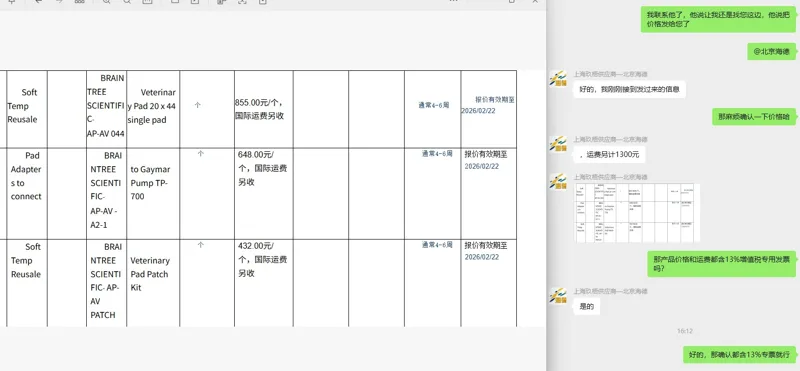Click '报价有效期至 2026/02/22' in the 855.00元 row
The image size is (800, 371).
[x=488, y=105]
